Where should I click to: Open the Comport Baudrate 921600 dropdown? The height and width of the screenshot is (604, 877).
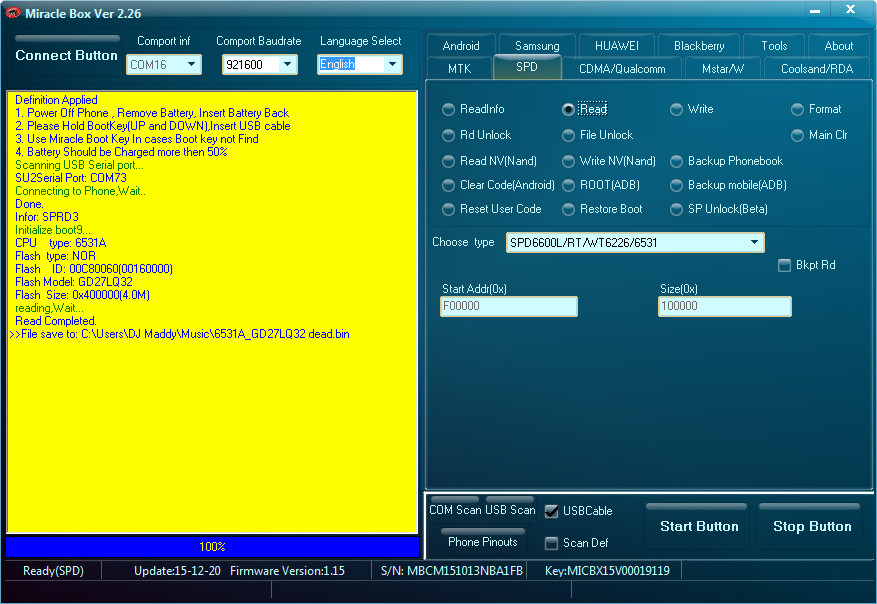260,65
